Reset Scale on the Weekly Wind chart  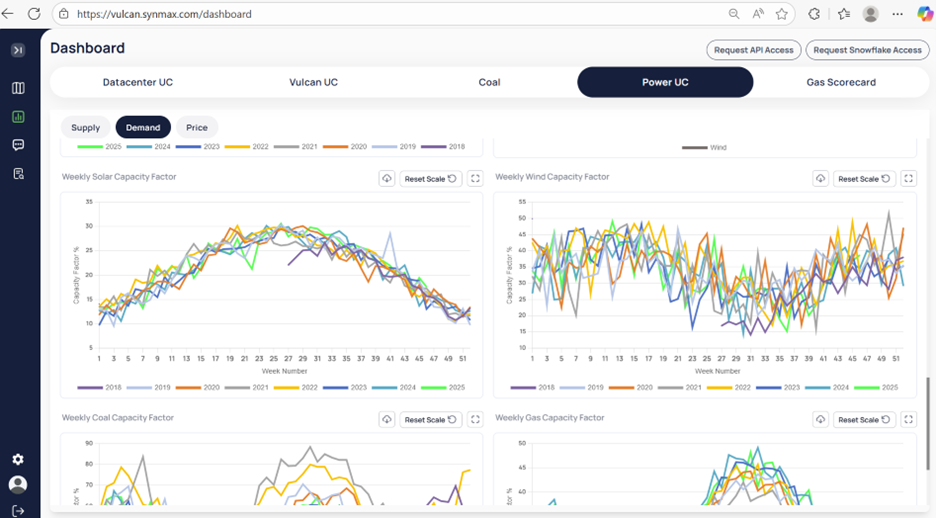(864, 179)
